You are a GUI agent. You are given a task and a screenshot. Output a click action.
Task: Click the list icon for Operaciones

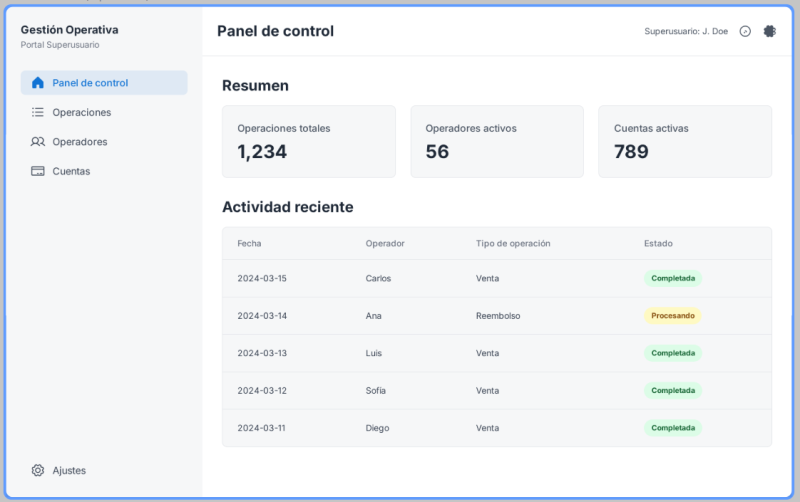[x=38, y=112]
